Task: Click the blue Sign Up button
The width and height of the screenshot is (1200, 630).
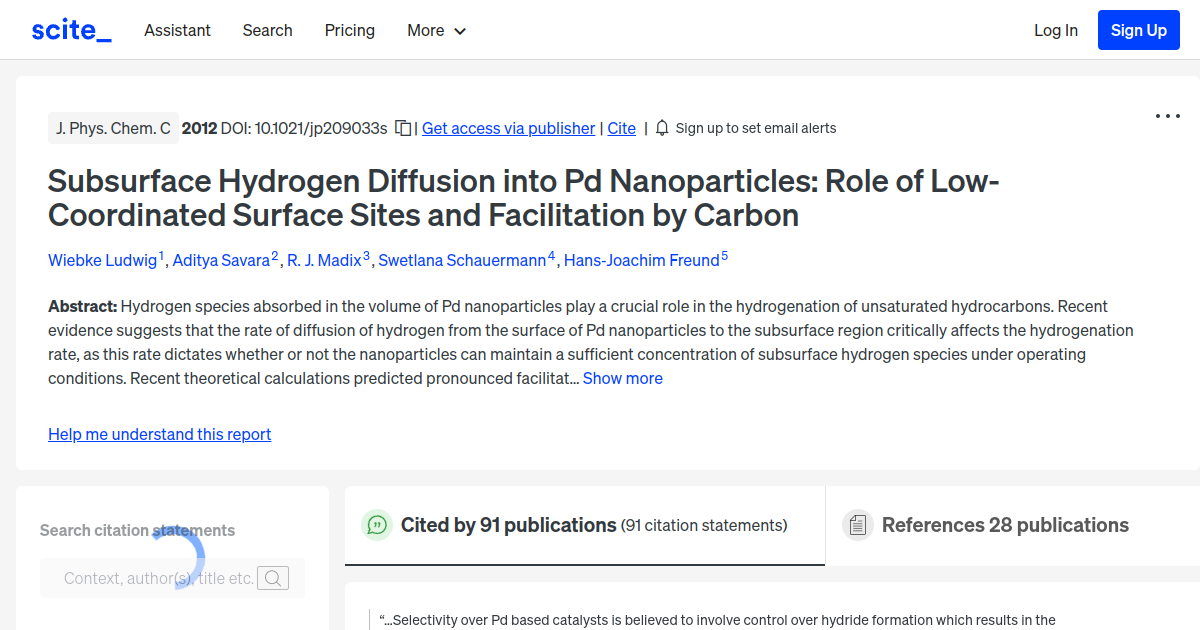Action: tap(1138, 30)
